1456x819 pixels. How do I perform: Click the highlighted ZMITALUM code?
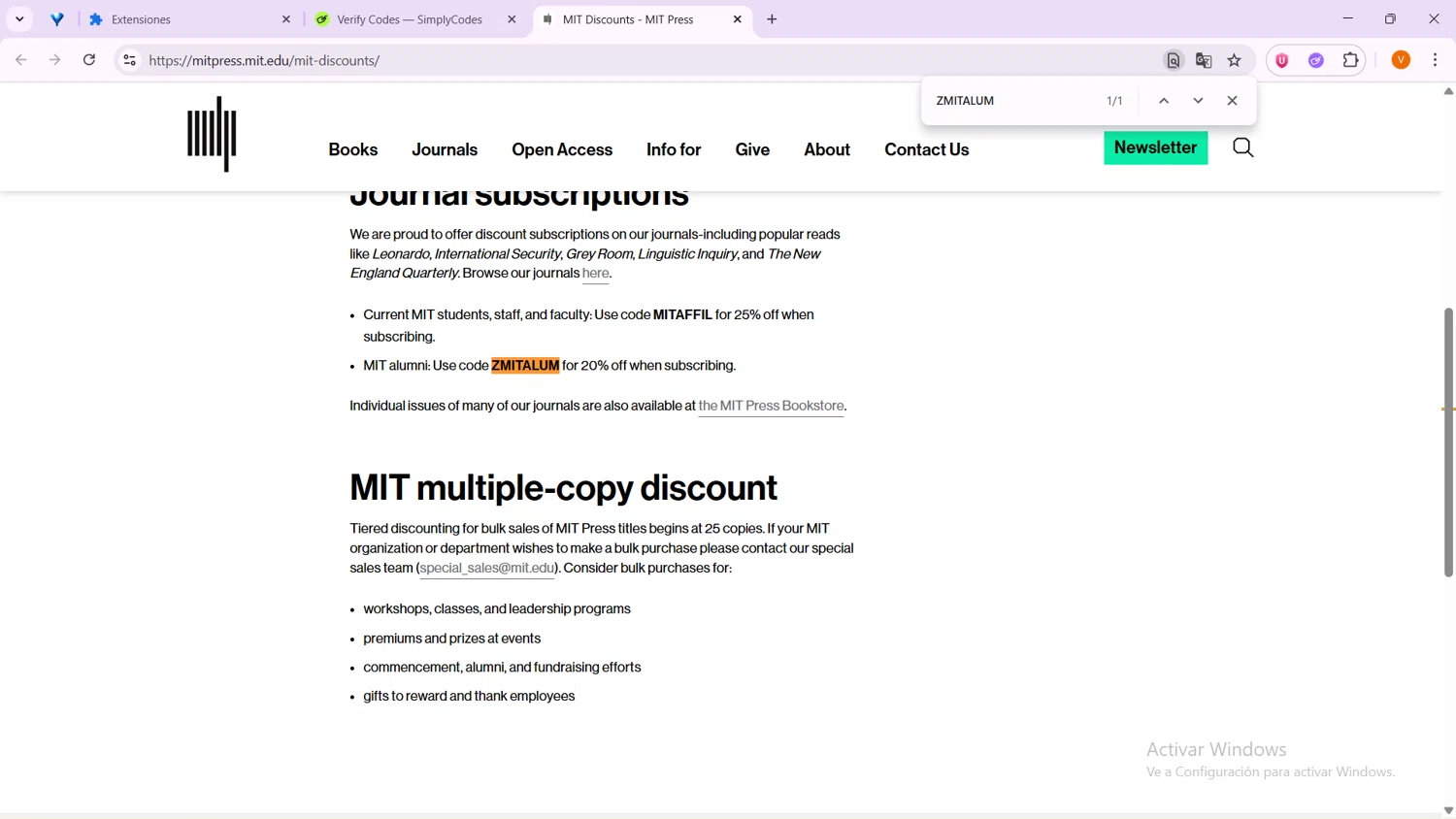[x=525, y=366]
